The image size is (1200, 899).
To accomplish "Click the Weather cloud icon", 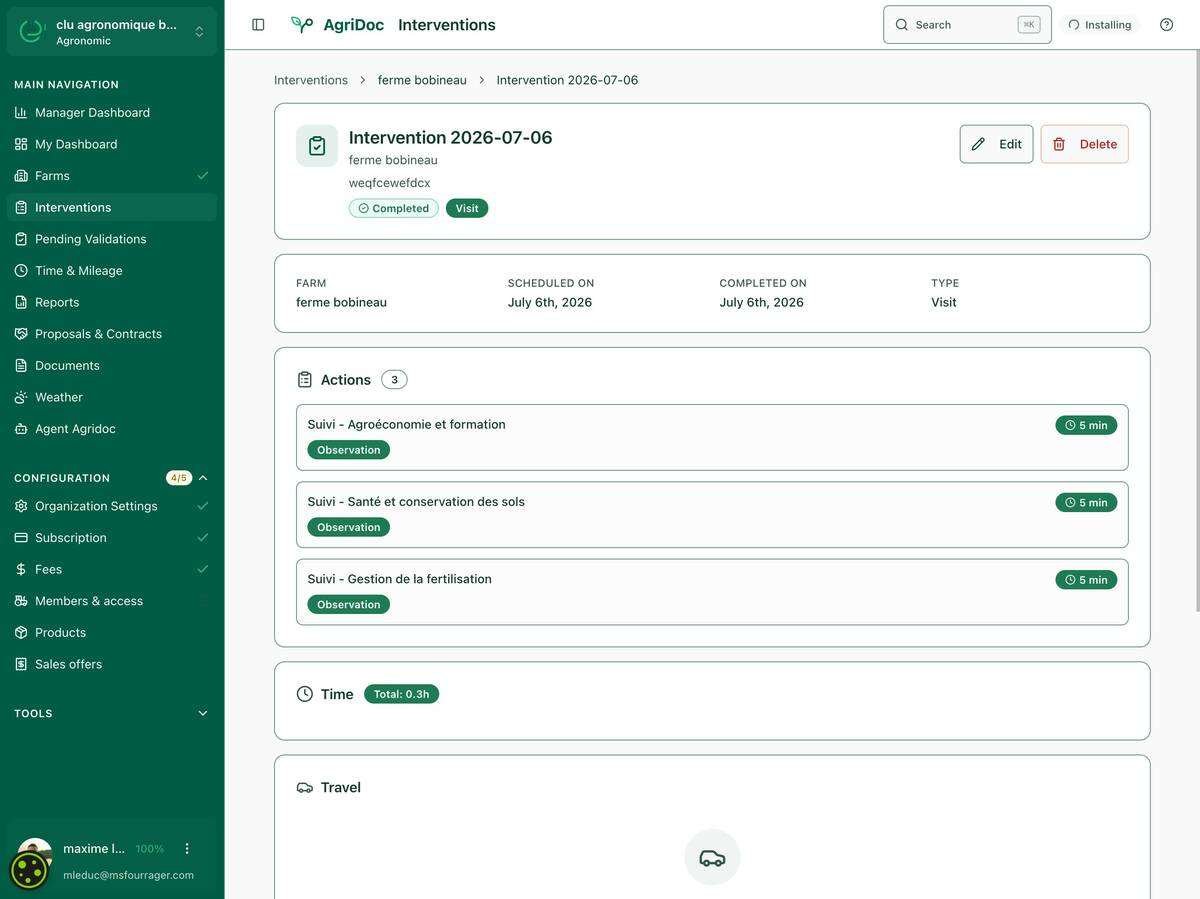I will [21, 397].
